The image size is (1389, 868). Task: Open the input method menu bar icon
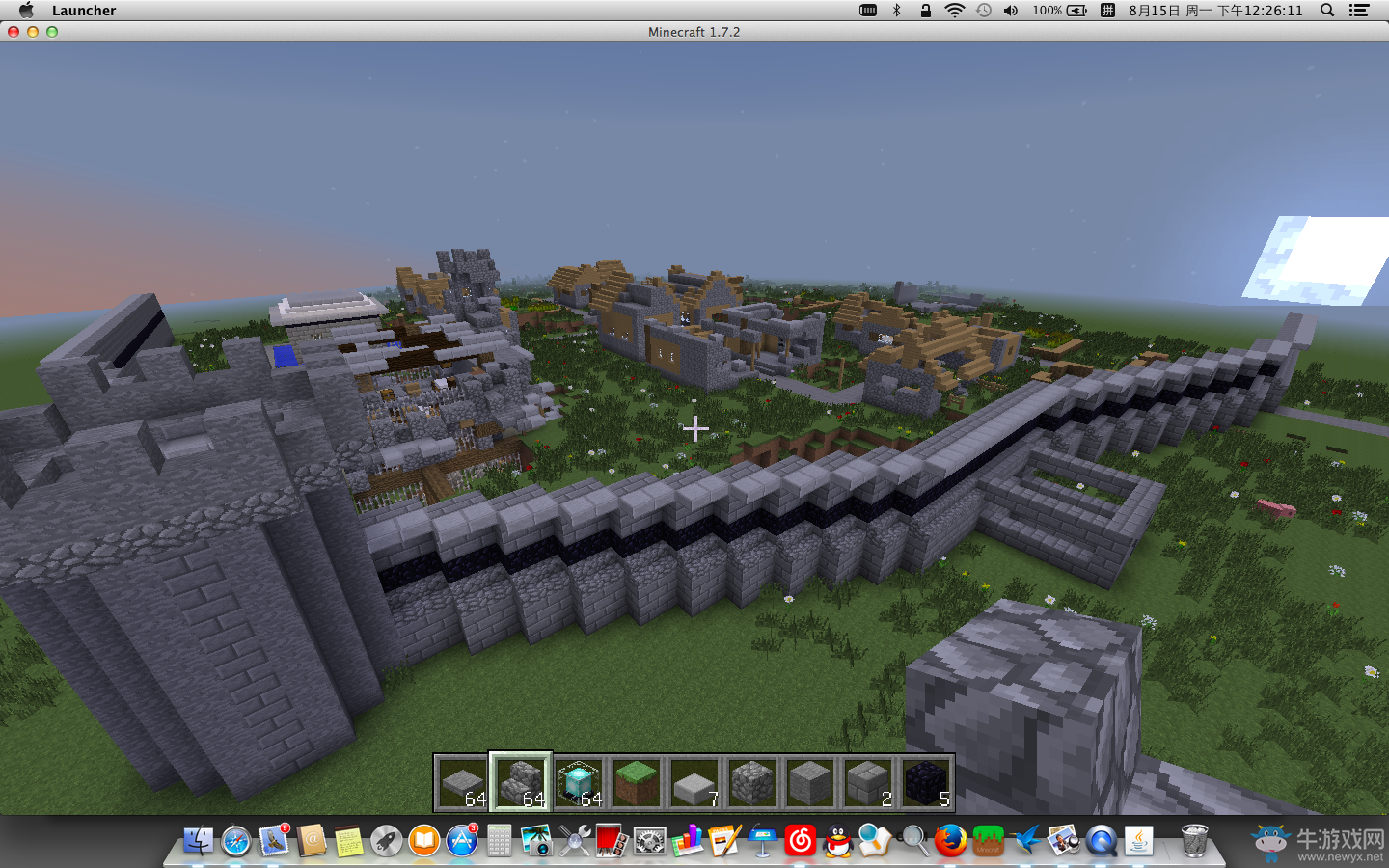(1107, 10)
